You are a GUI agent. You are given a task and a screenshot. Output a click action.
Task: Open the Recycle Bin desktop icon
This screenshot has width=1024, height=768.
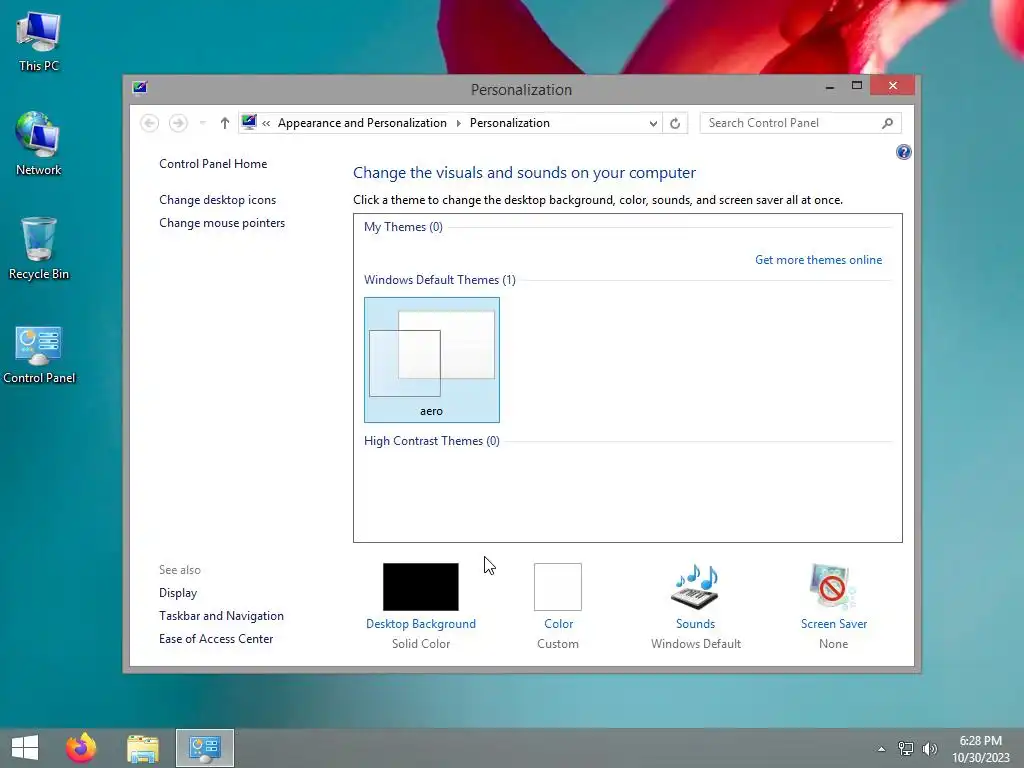point(39,248)
